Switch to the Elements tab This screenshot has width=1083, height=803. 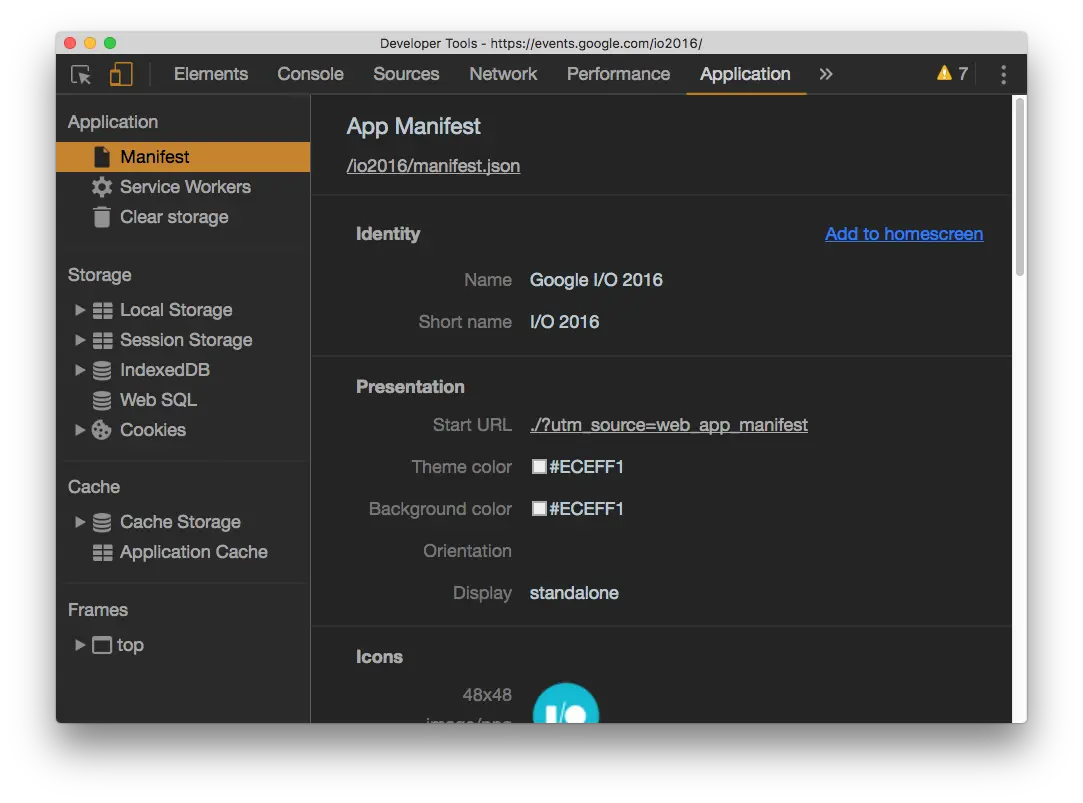[x=211, y=74]
